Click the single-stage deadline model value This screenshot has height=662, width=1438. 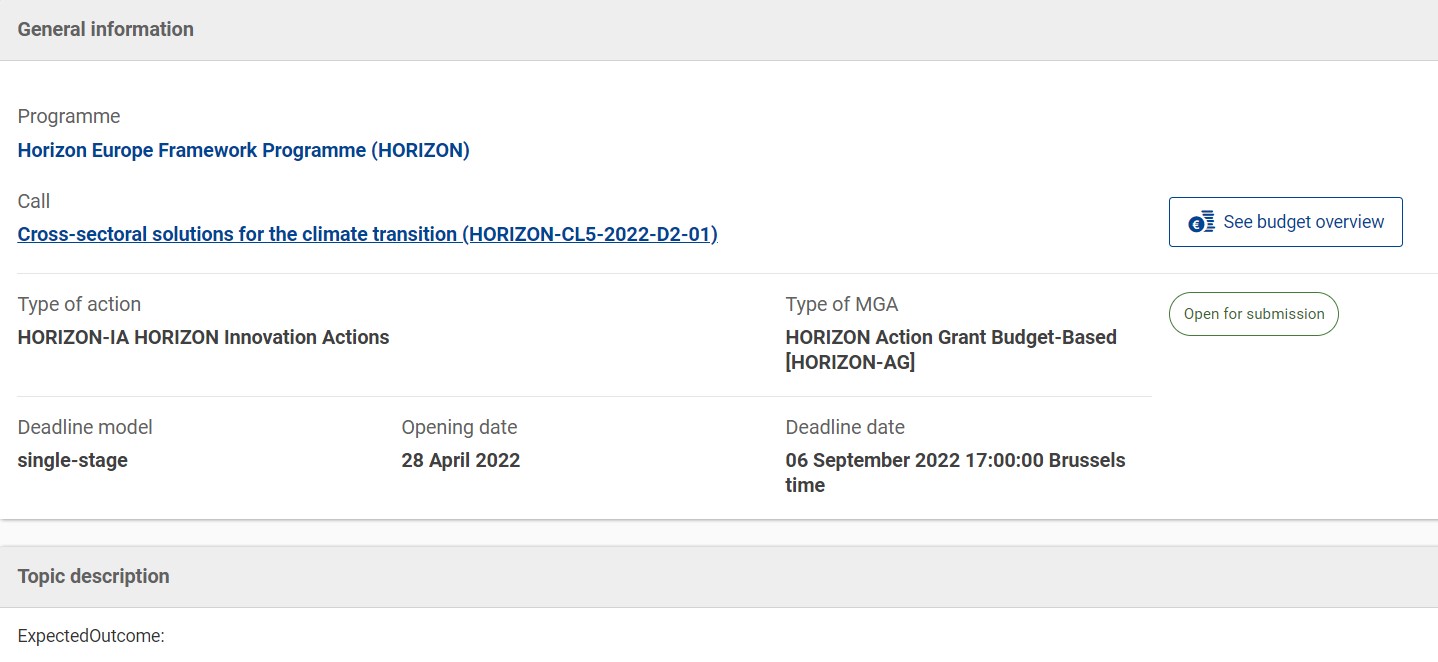coord(72,461)
